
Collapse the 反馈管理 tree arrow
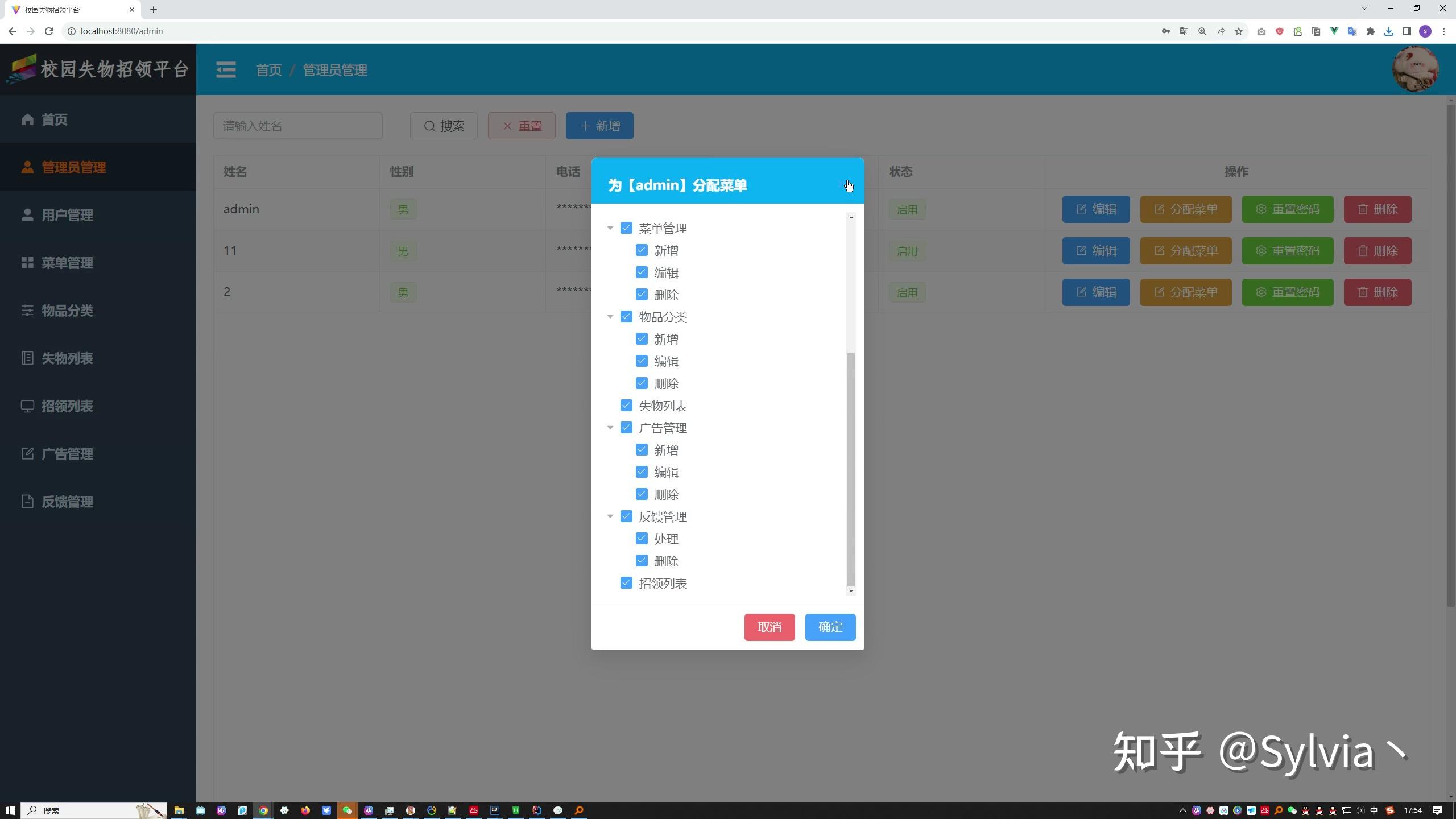610,516
